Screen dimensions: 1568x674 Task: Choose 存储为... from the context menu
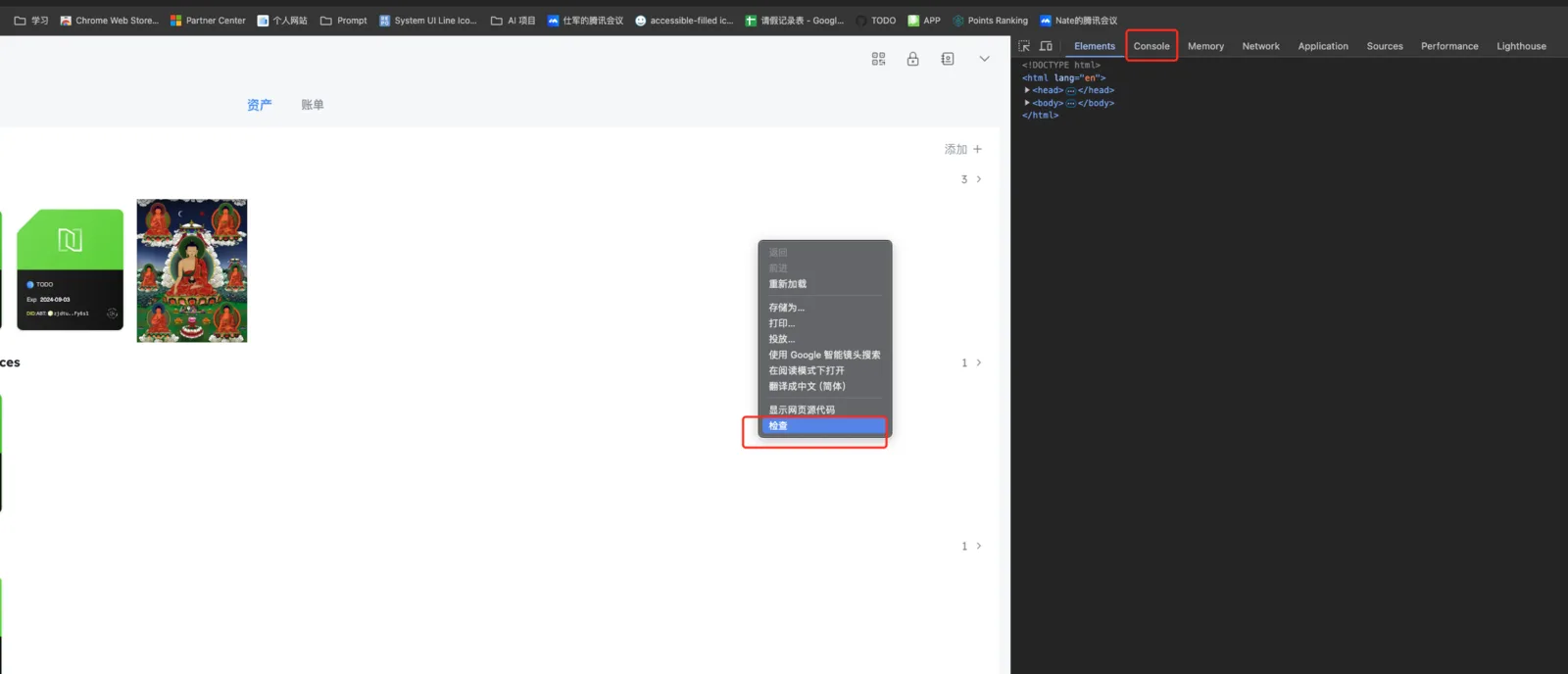[x=825, y=308]
